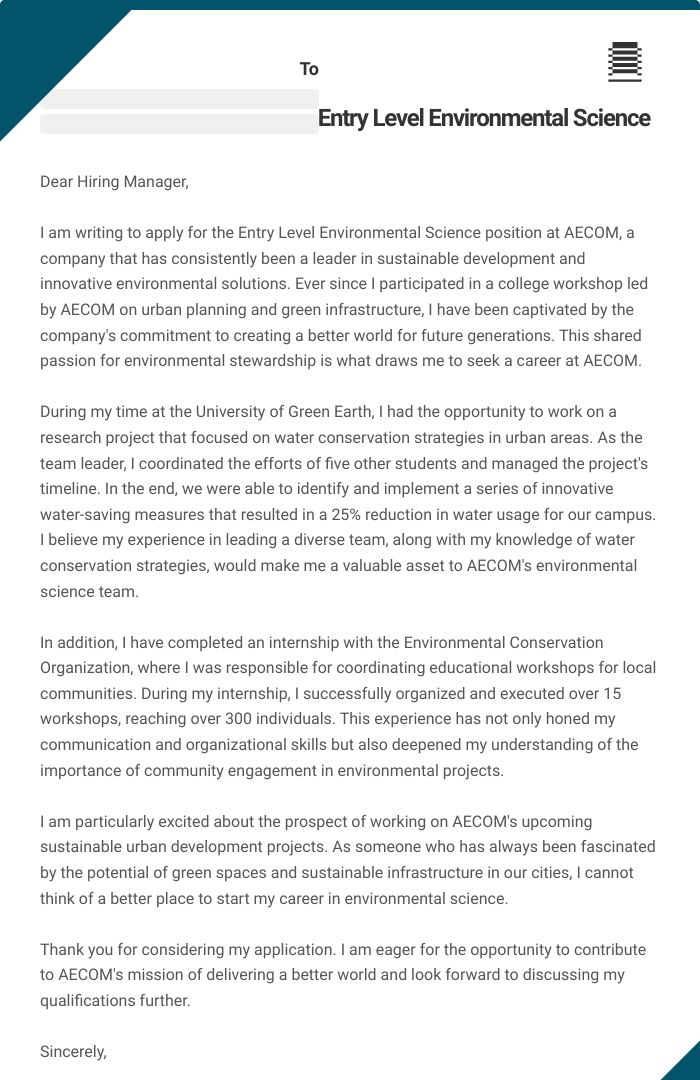The width and height of the screenshot is (700, 1080).
Task: Click the teal triangle in the bottom-right corner
Action: [683, 1064]
